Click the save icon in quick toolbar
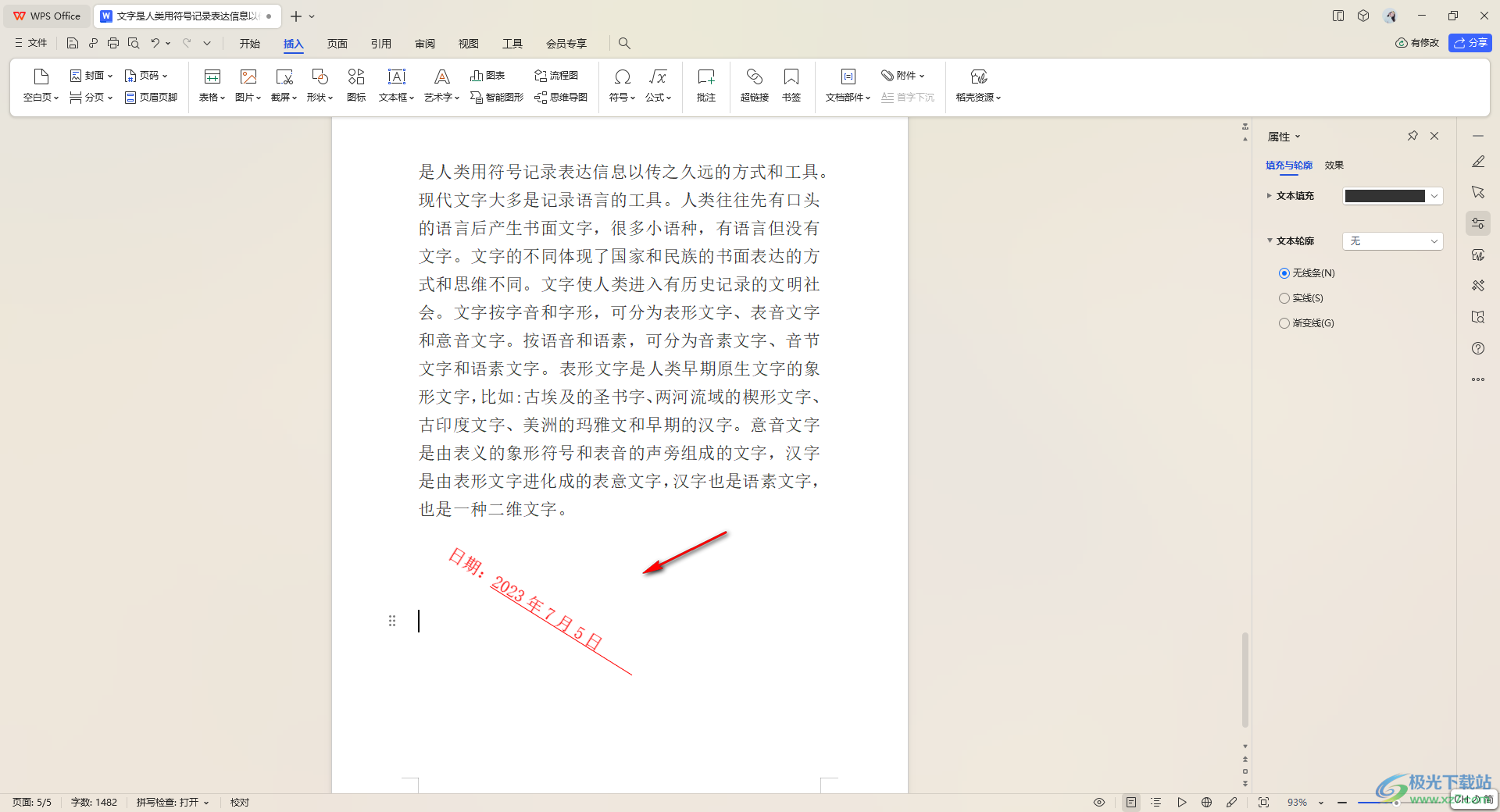Screen dimensions: 1500x812 pos(73,43)
